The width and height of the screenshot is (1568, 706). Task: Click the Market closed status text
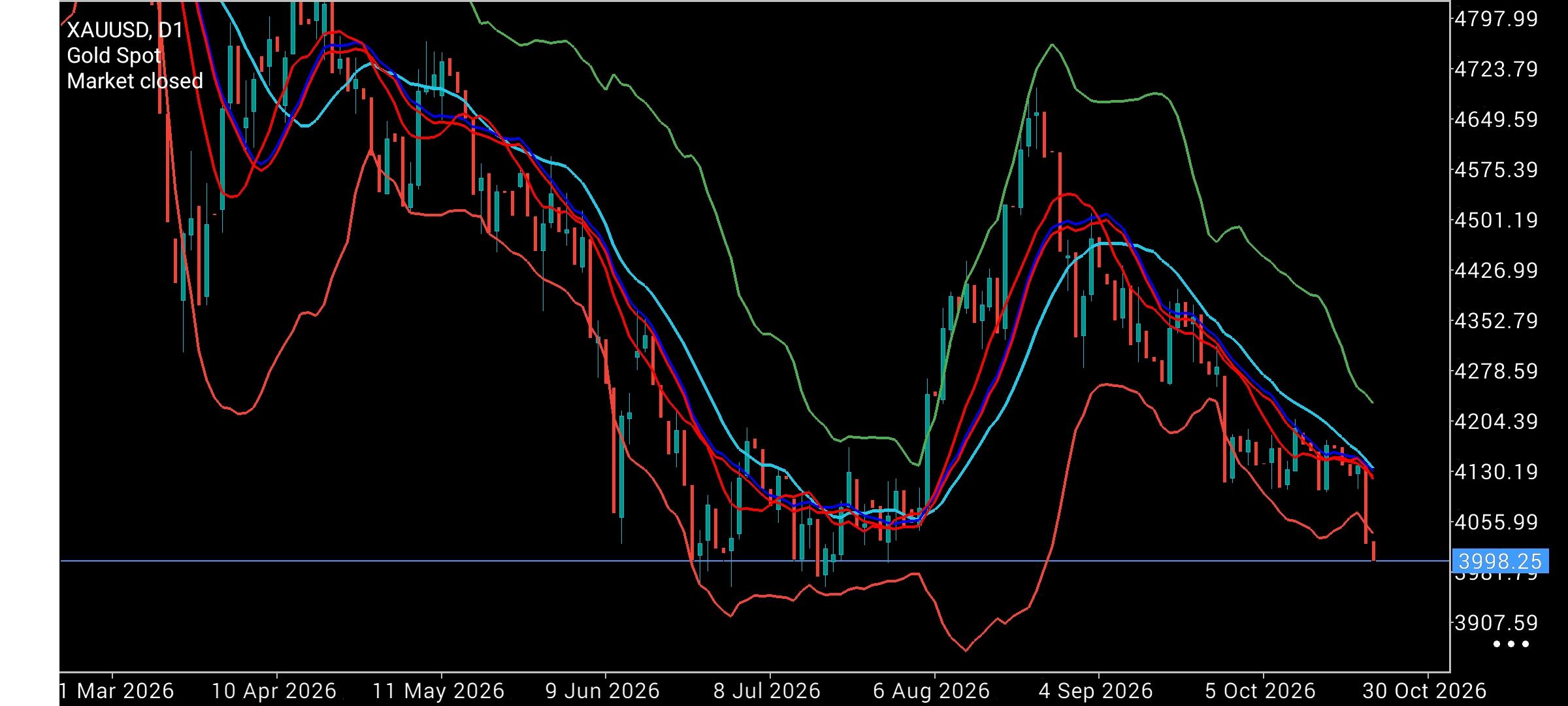[x=135, y=81]
